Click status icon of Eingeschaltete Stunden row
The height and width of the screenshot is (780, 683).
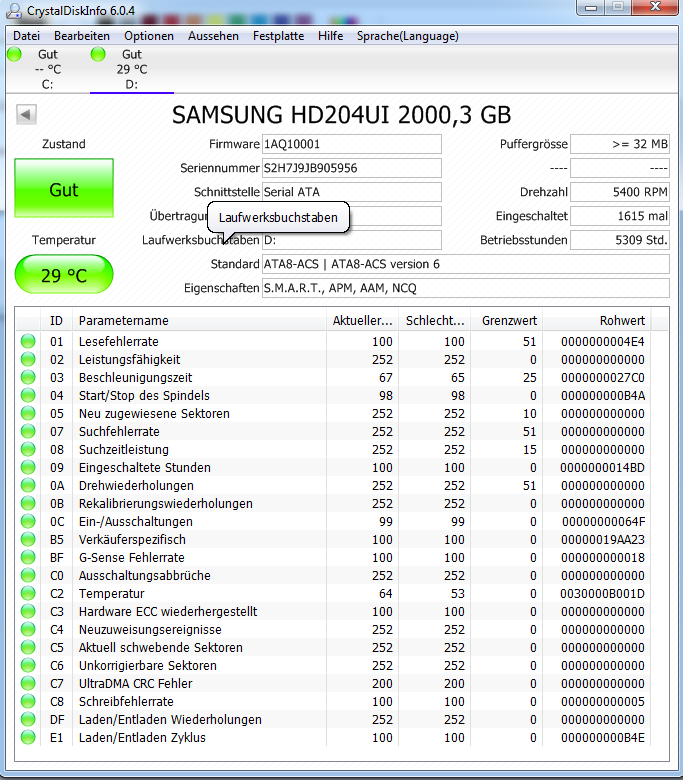28,467
